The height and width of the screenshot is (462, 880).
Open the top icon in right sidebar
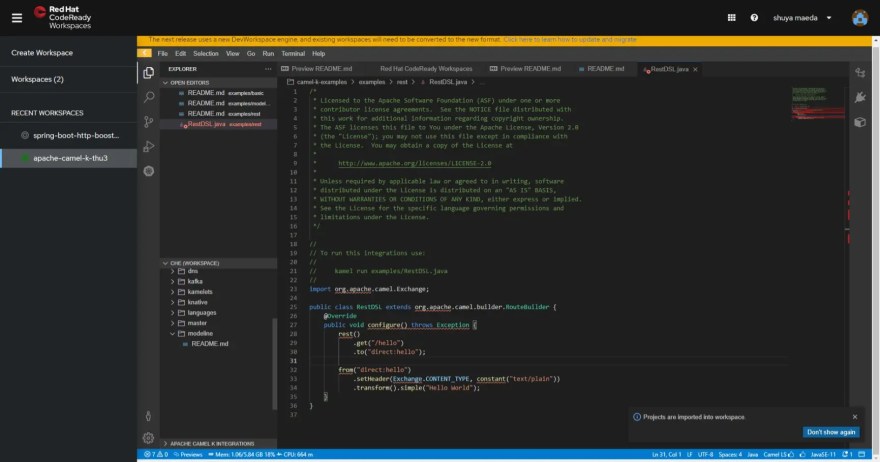pos(860,73)
